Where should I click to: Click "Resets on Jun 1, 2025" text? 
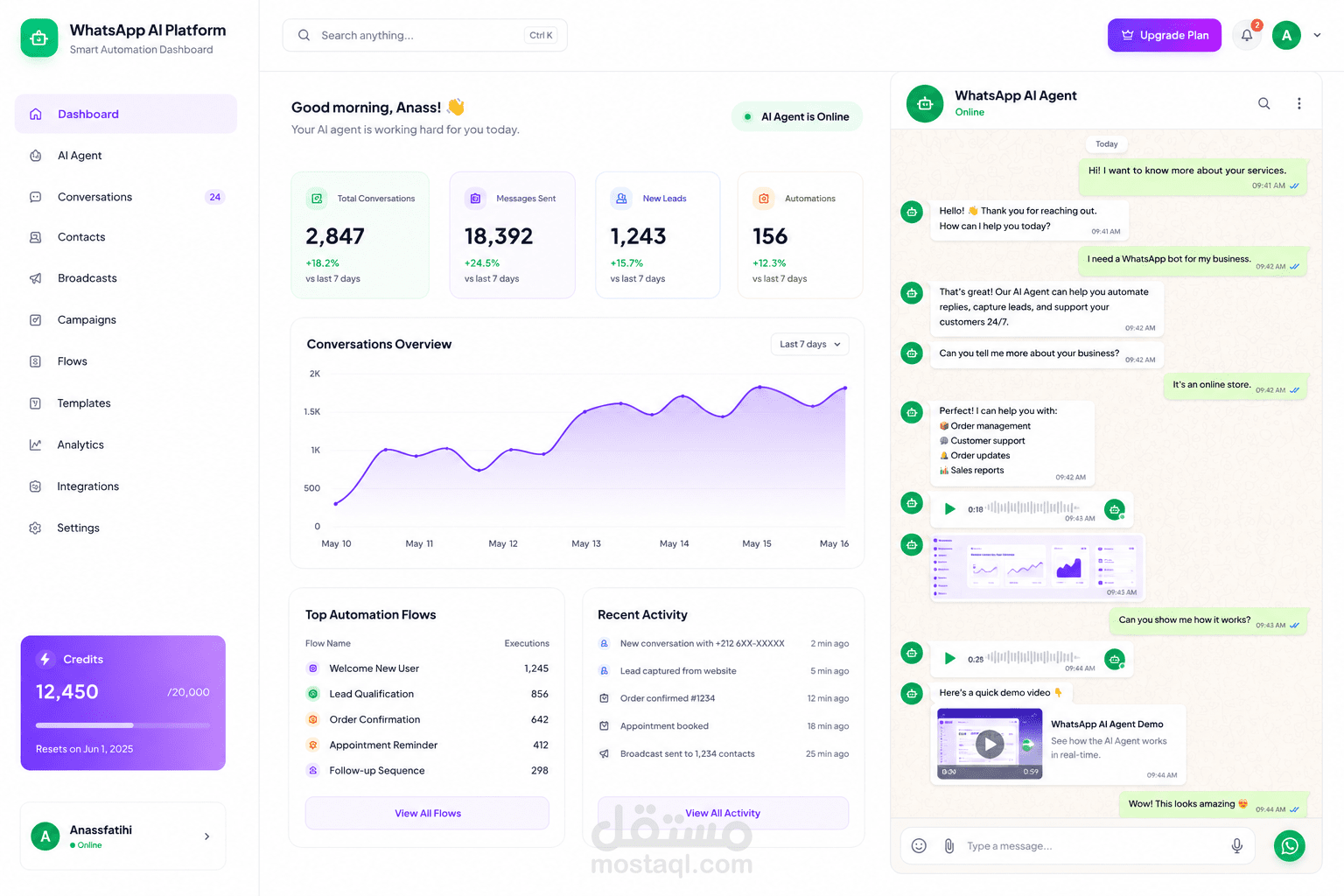[x=84, y=749]
